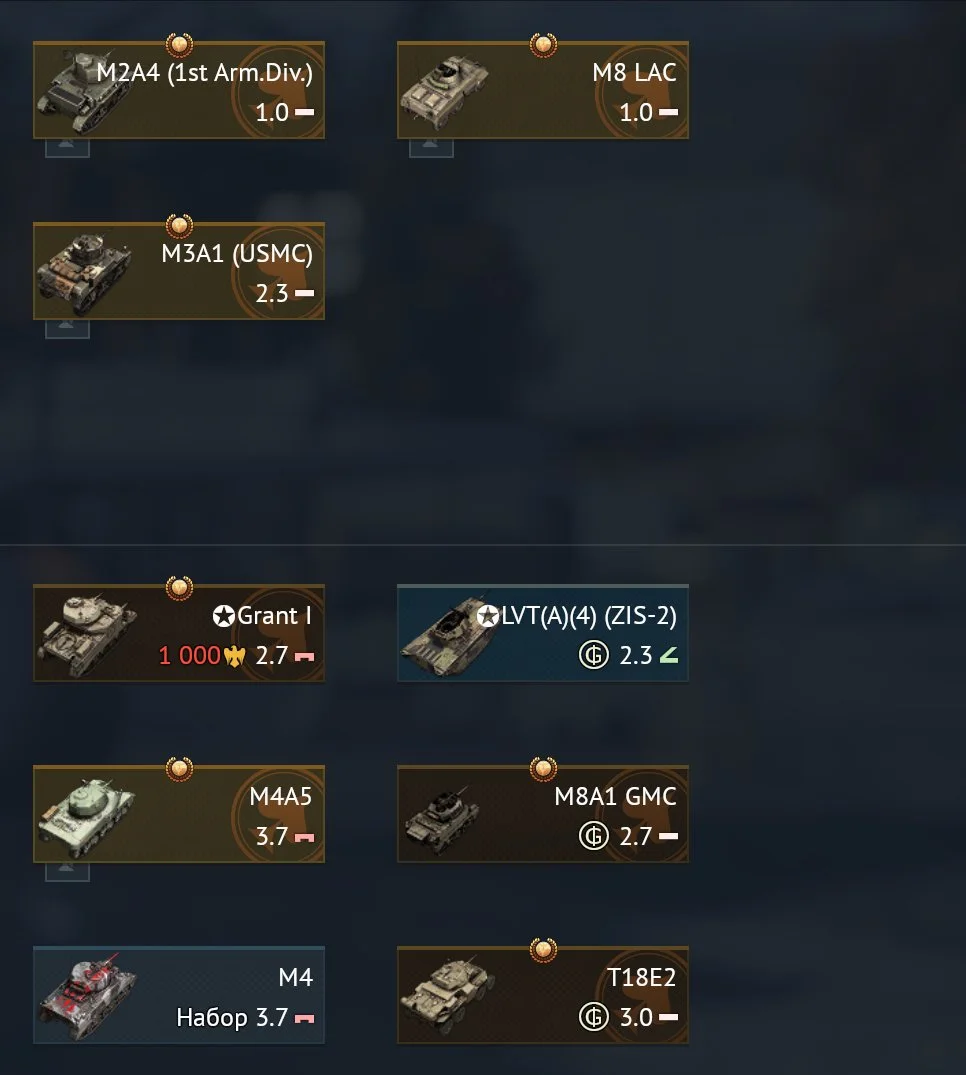Click the star icon beside LVT(A)(4) (ZIS-2)

[487, 616]
